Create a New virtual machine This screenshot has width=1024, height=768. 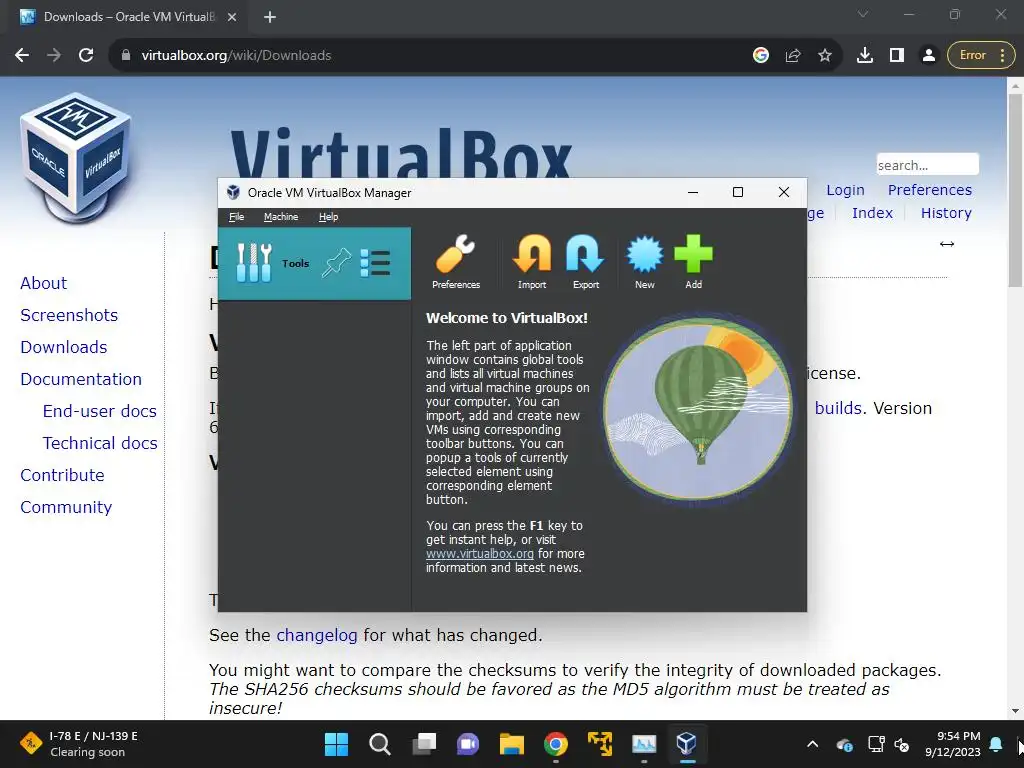pyautogui.click(x=645, y=263)
